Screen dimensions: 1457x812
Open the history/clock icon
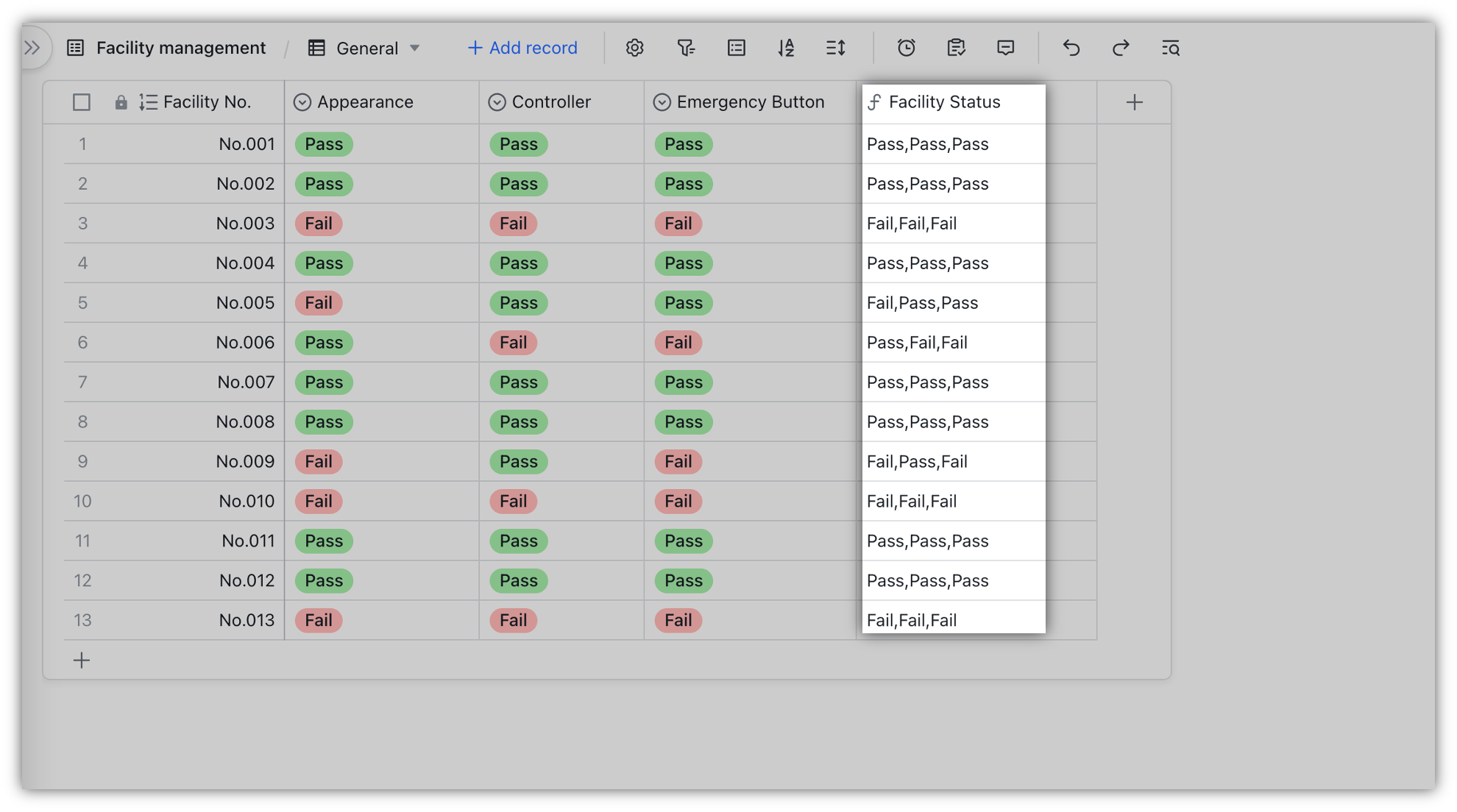905,48
